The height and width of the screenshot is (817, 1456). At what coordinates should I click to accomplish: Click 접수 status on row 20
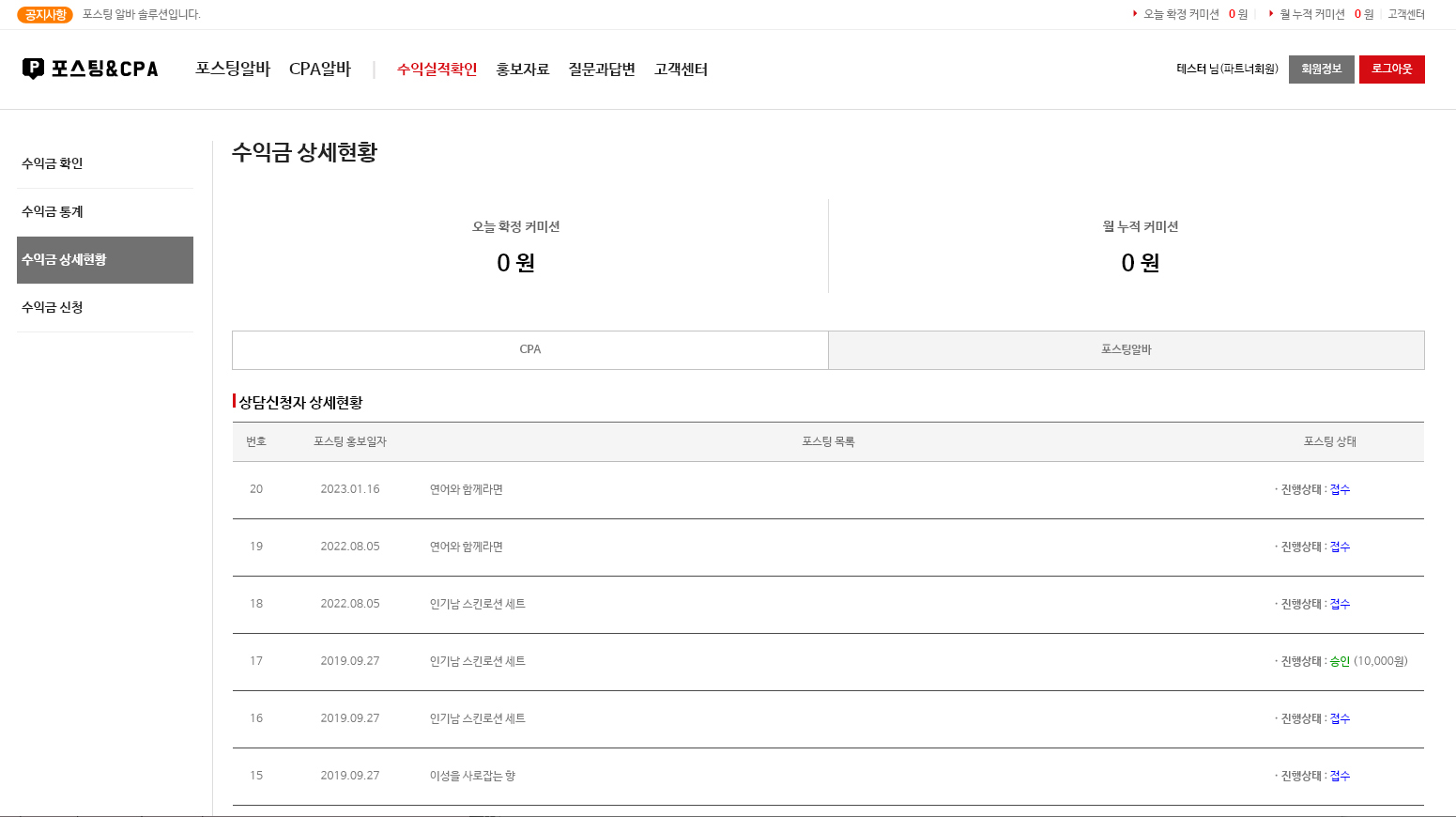[1340, 489]
